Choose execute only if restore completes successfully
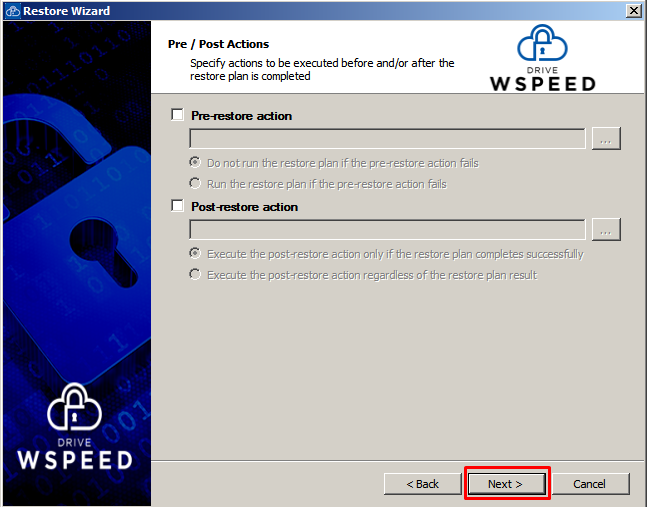Screen dimensions: 647x507 tap(195, 253)
